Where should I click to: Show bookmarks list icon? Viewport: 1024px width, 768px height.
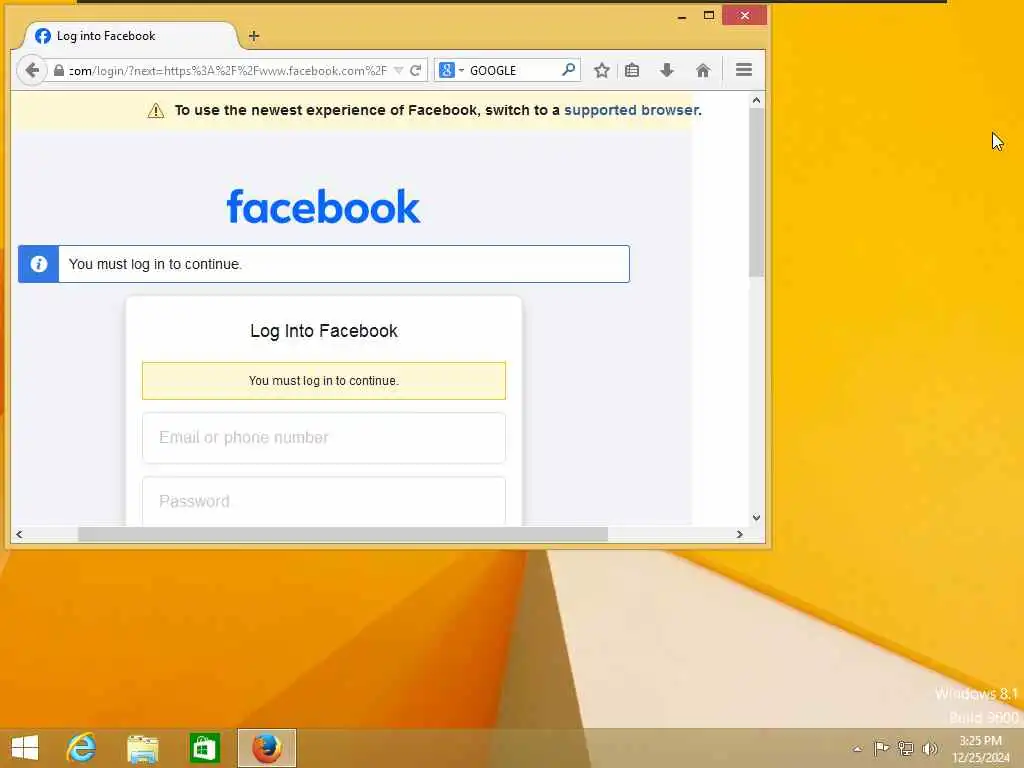tap(632, 70)
